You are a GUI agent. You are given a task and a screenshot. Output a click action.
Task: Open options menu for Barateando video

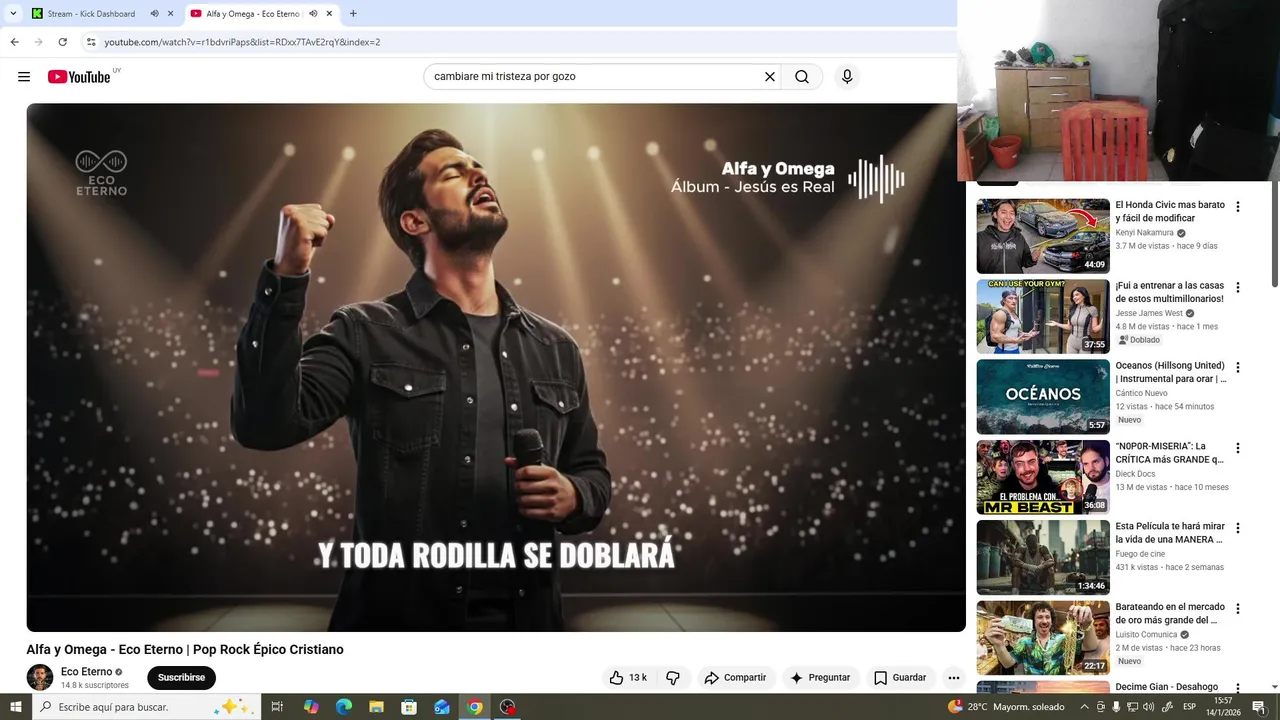pyautogui.click(x=1238, y=609)
